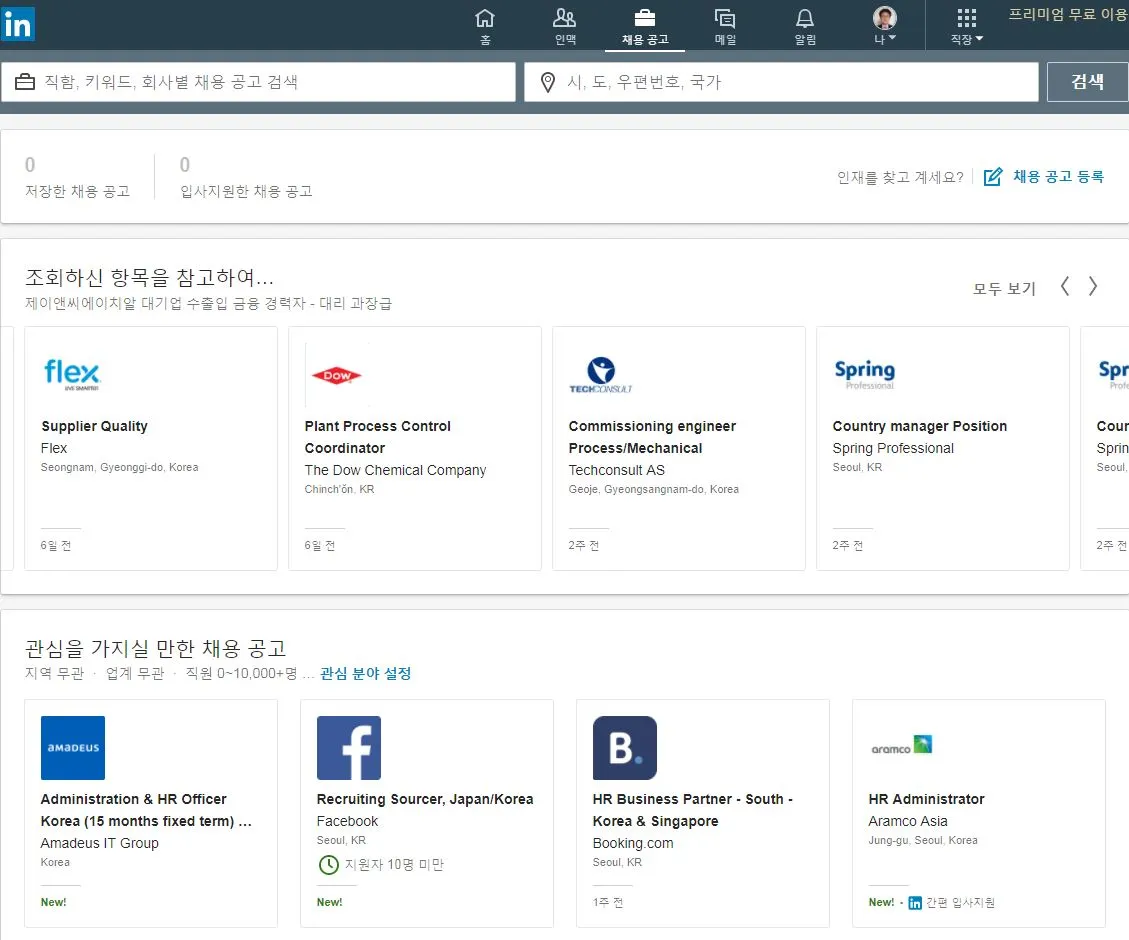The image size is (1129, 940).
Task: Click the next carousel arrow
Action: pyautogui.click(x=1093, y=286)
